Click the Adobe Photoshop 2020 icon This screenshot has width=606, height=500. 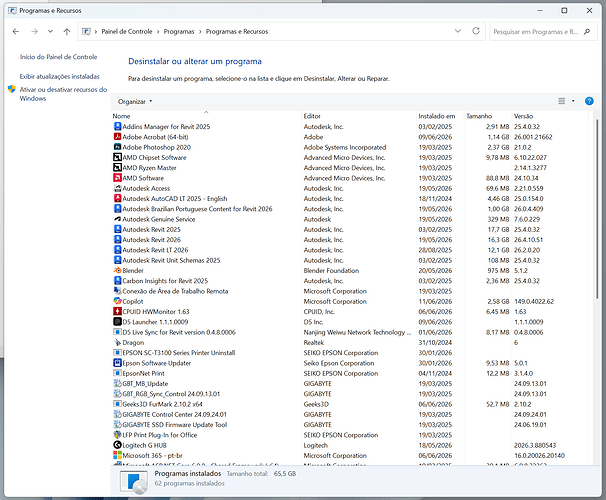point(117,147)
